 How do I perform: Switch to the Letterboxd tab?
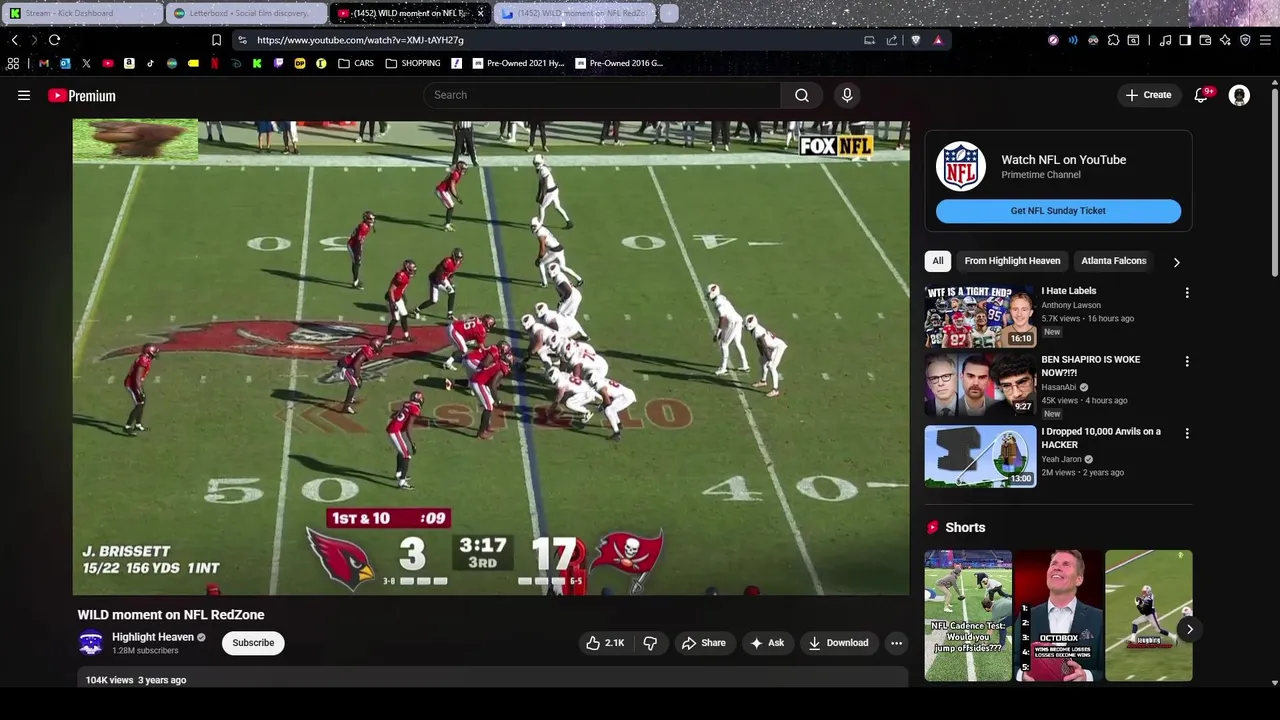pos(247,13)
